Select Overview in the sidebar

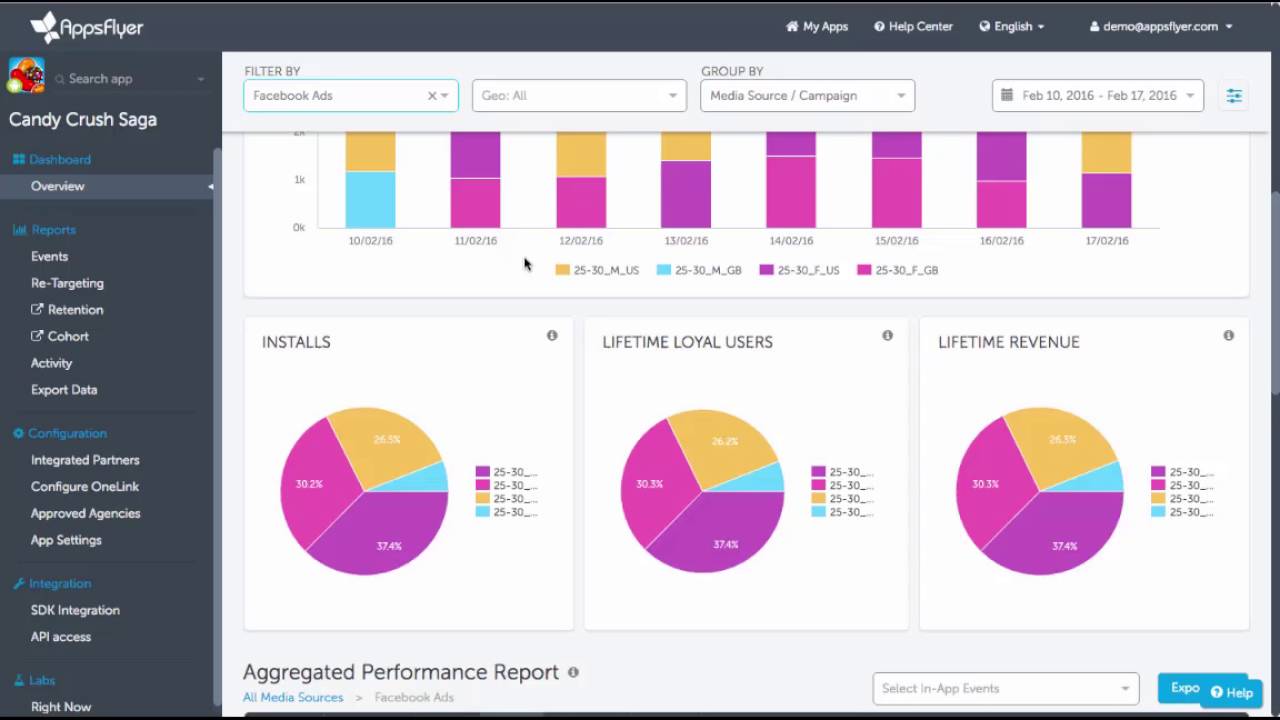point(57,186)
